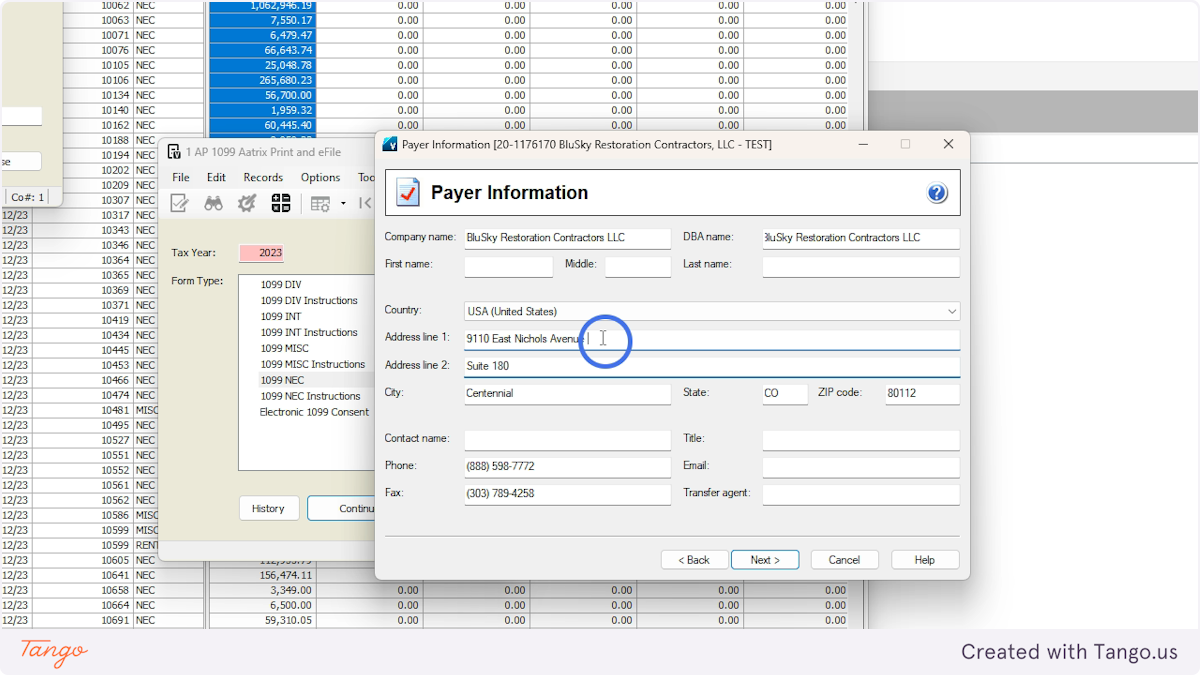This screenshot has width=1200, height=675.
Task: Open the Edit menu
Action: pyautogui.click(x=216, y=177)
